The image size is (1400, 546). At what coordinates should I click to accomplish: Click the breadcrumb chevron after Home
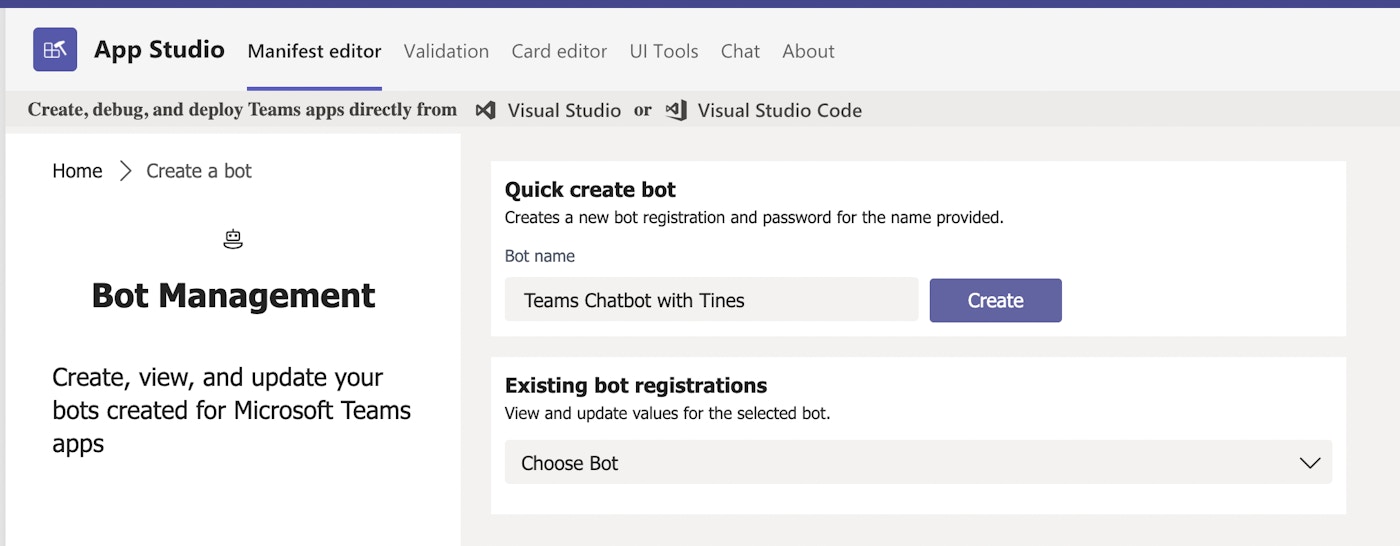pos(125,171)
